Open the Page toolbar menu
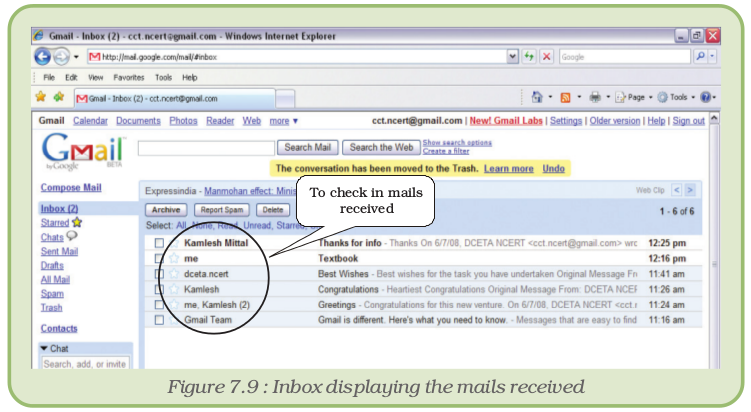The width and height of the screenshot is (751, 412). click(634, 97)
